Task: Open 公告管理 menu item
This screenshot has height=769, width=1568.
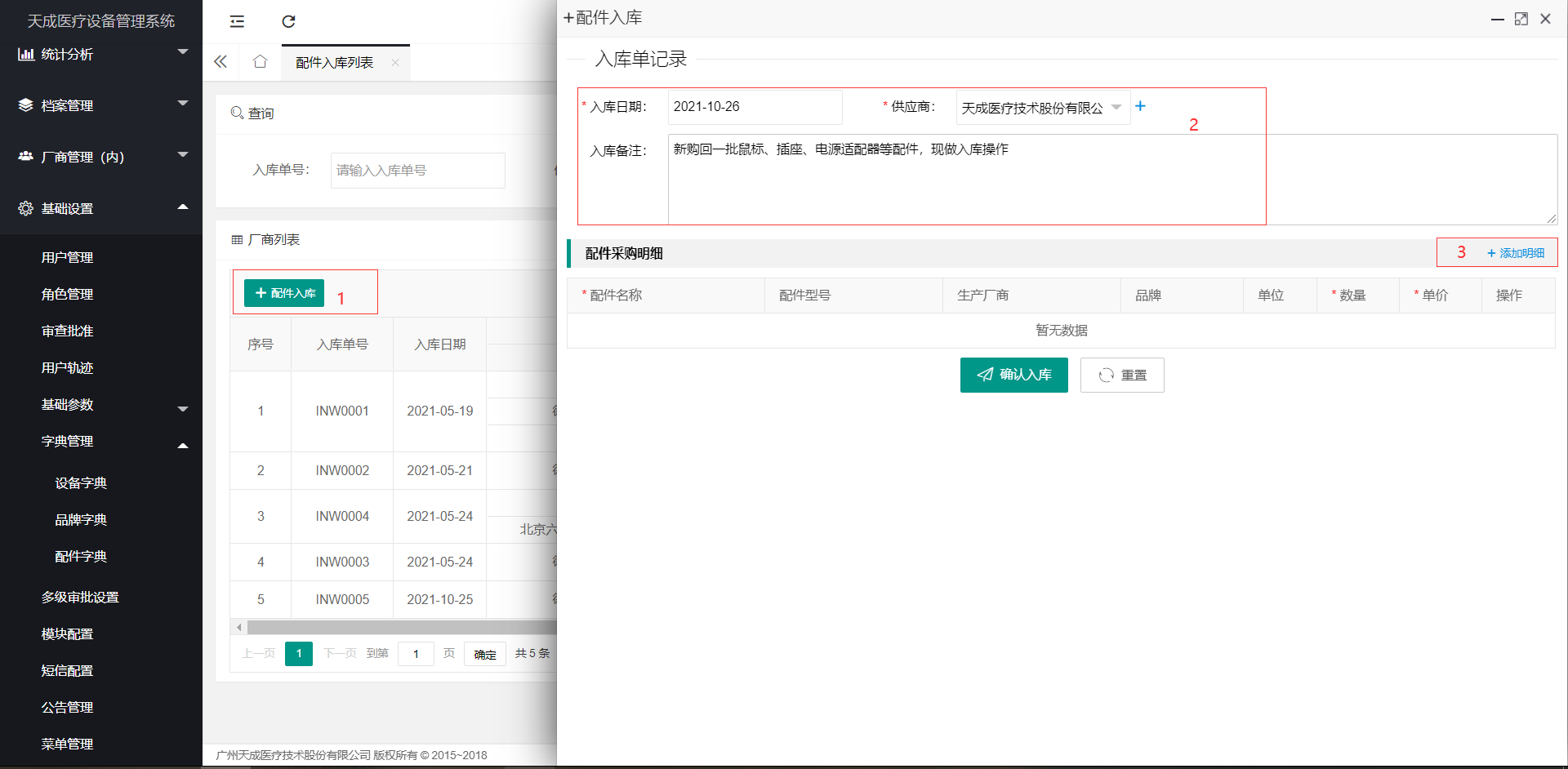Action: click(68, 707)
